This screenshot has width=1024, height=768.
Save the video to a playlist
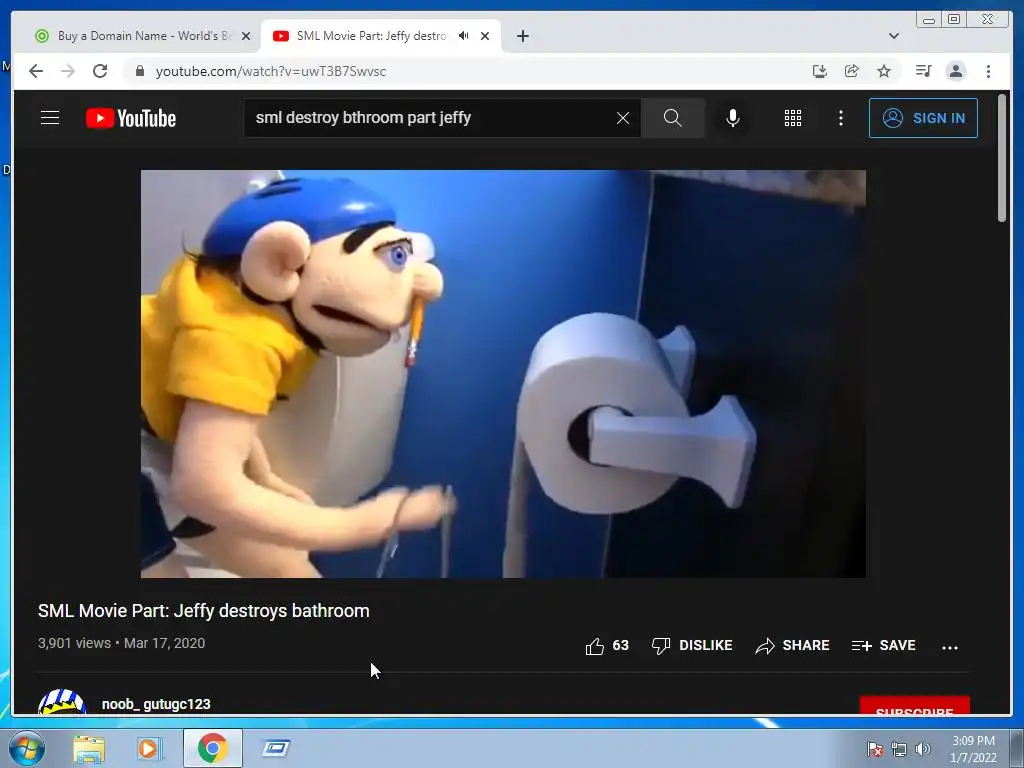[x=884, y=645]
